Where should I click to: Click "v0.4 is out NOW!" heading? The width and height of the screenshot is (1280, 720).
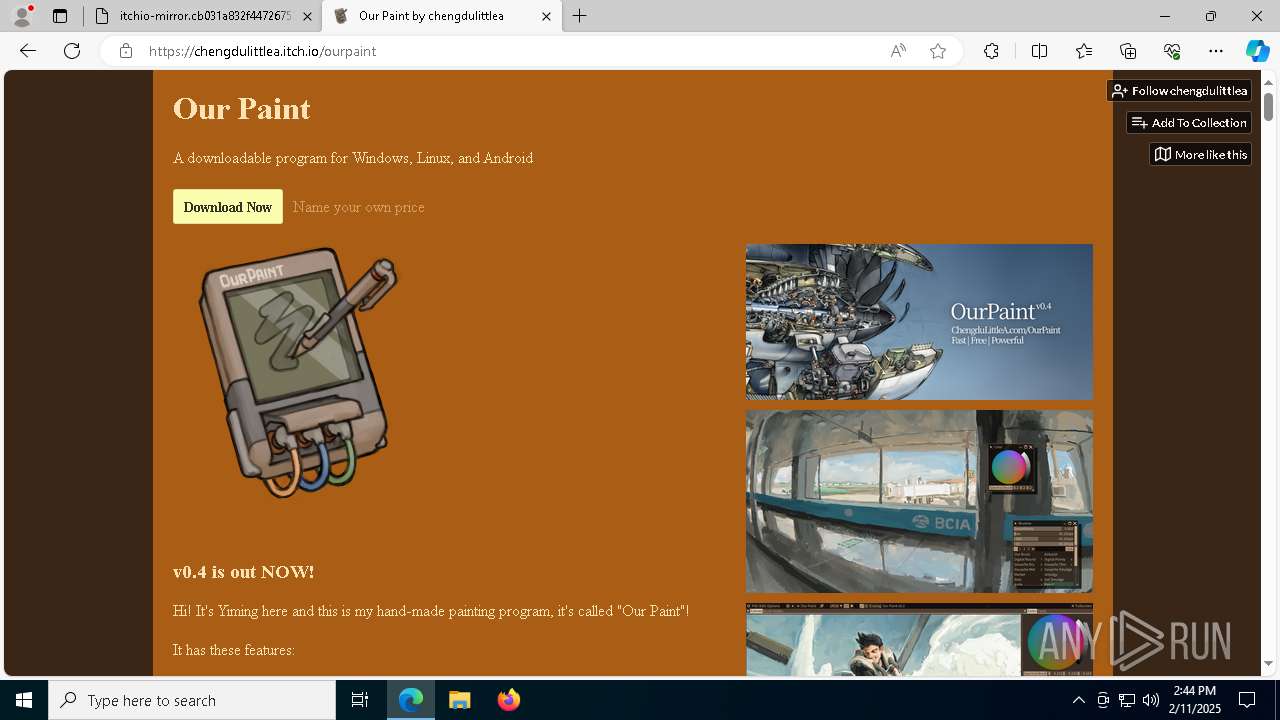pos(243,572)
